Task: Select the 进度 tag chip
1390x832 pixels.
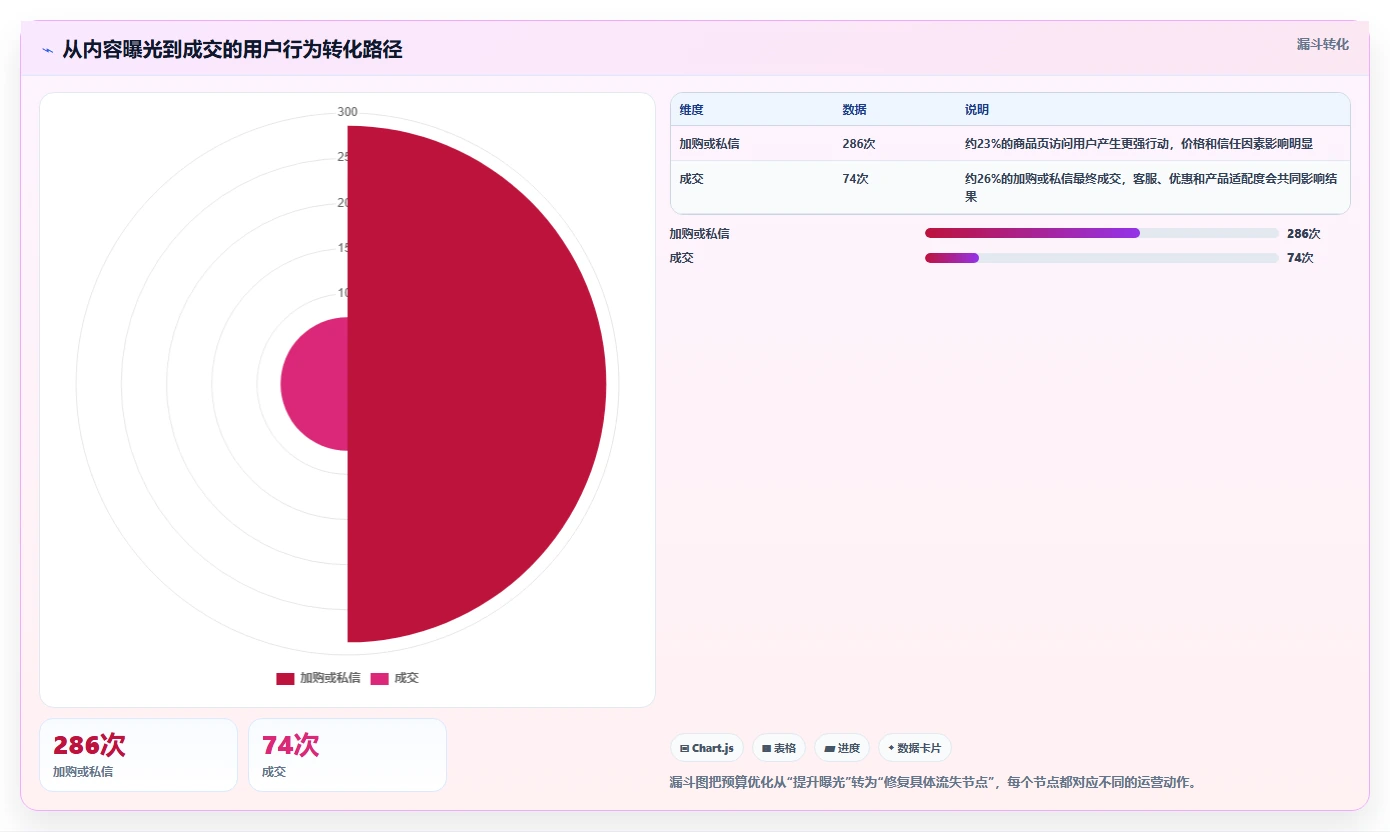Action: (x=842, y=748)
